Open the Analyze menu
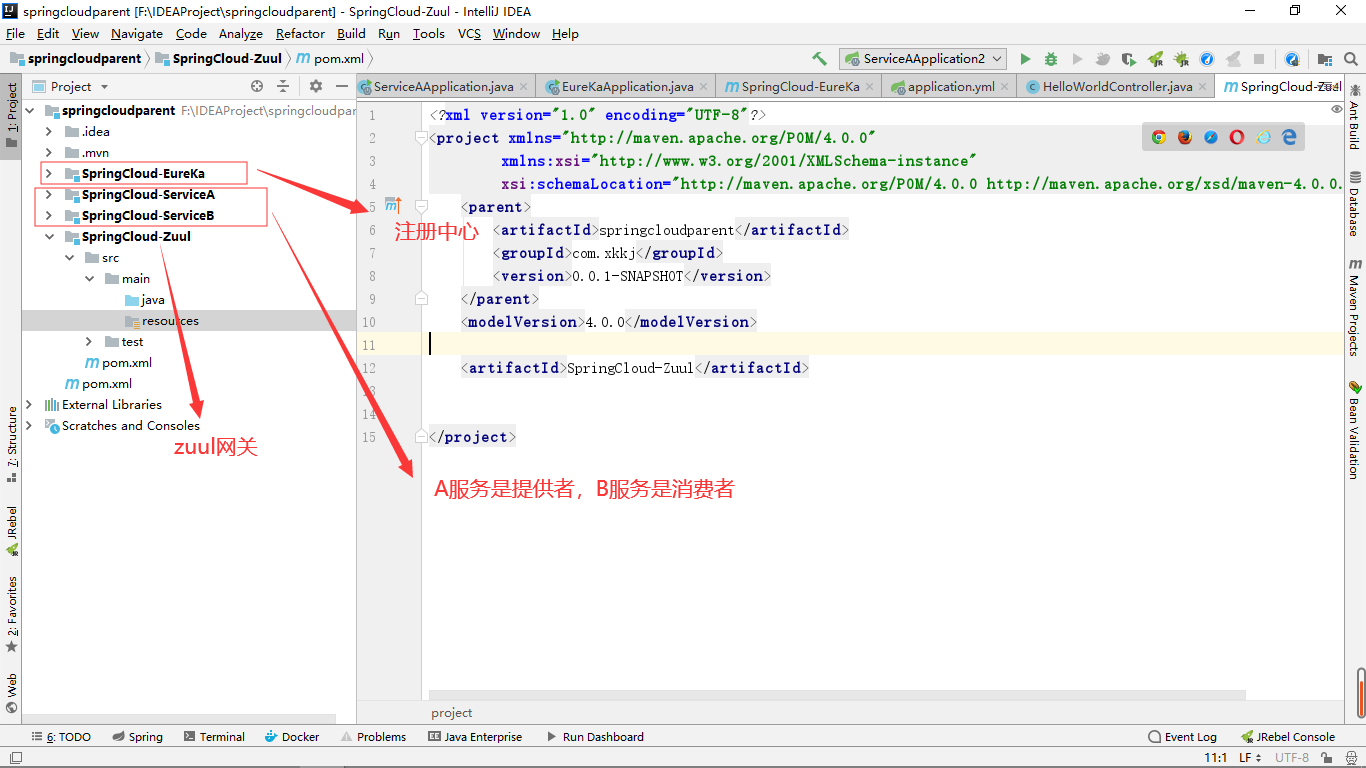 tap(240, 33)
